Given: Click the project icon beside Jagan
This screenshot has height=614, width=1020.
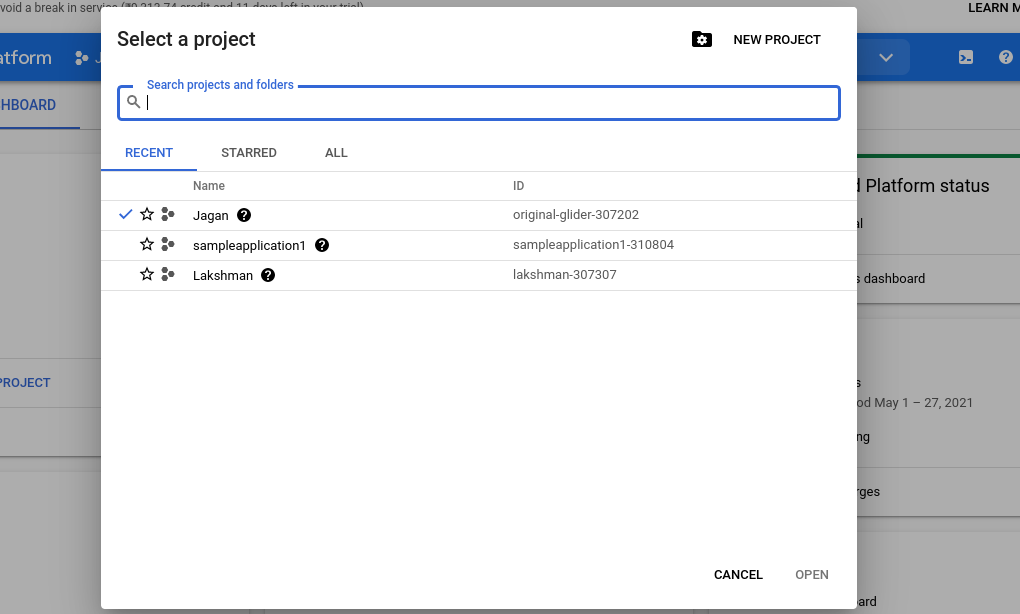Looking at the screenshot, I should click(168, 214).
